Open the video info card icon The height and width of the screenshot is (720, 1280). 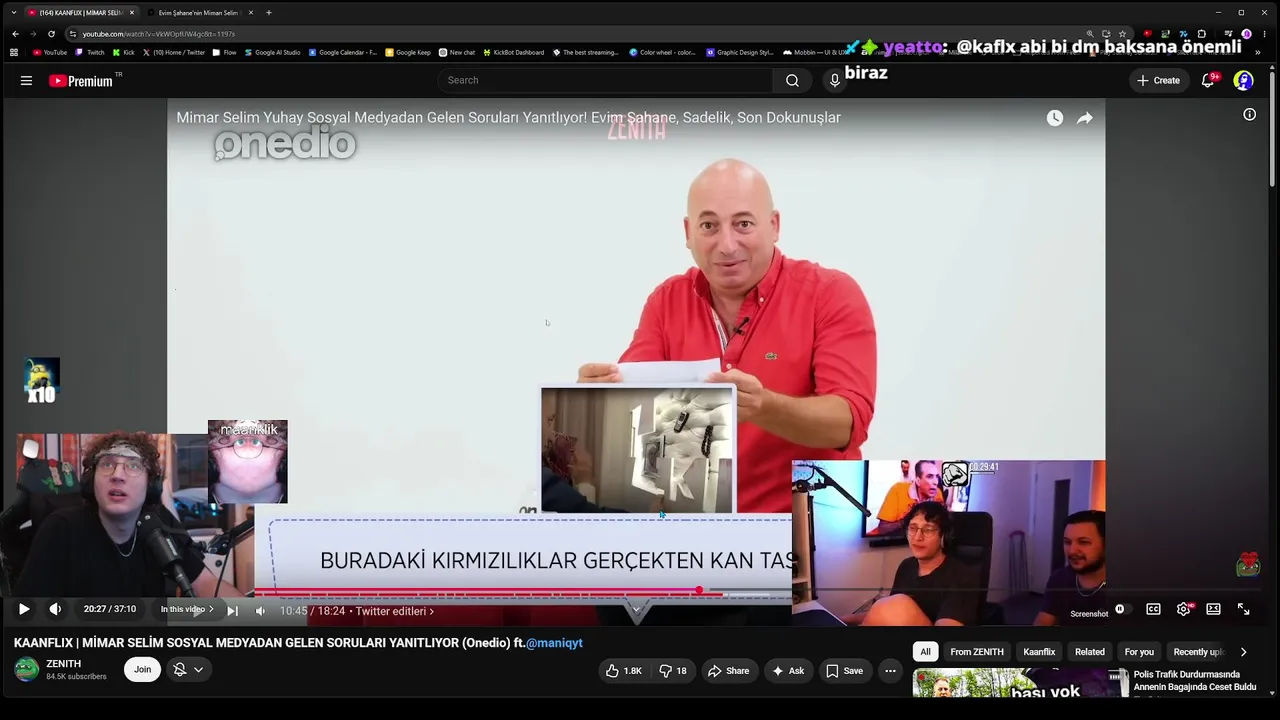point(1249,115)
